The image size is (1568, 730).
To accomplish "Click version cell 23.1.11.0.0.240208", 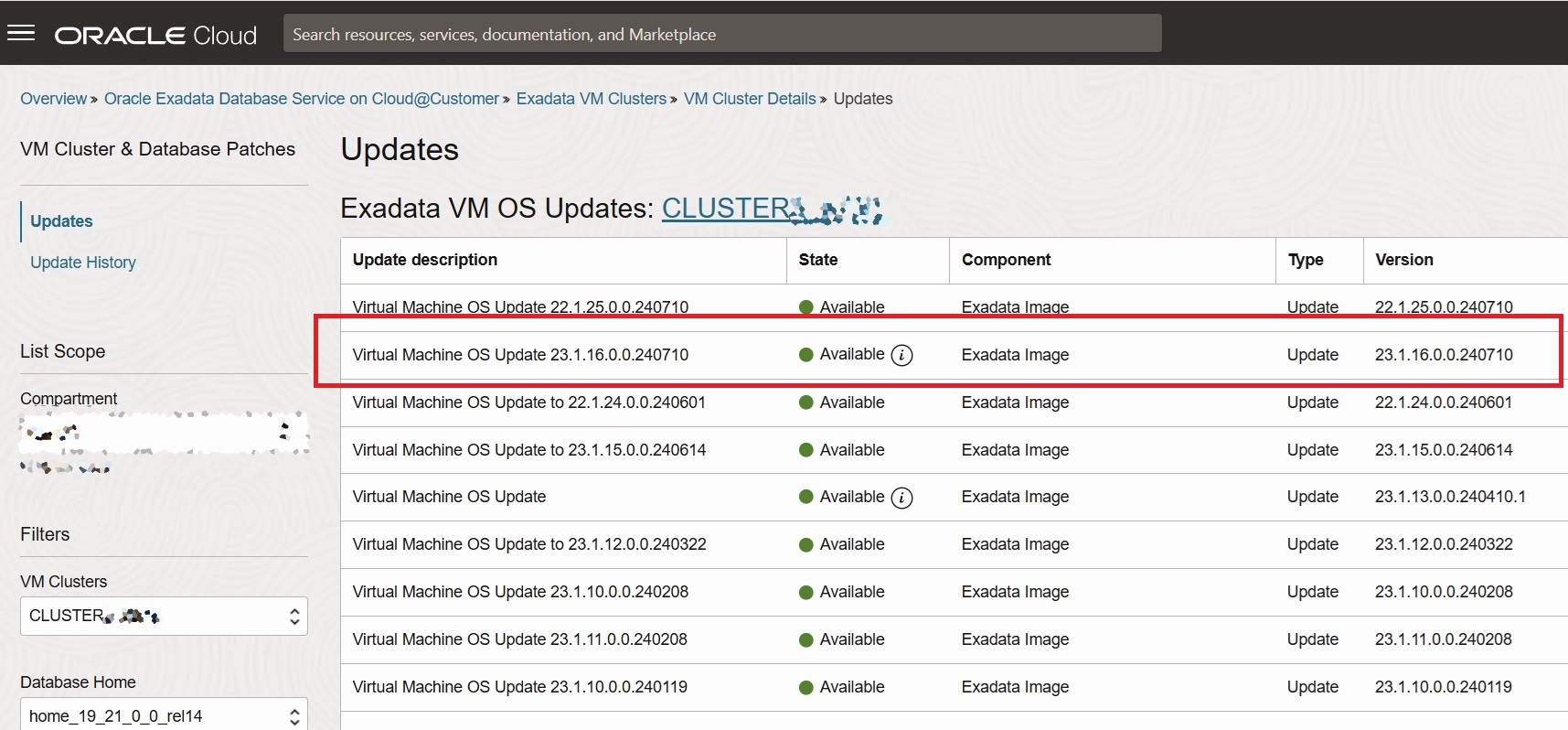I will click(x=1444, y=639).
